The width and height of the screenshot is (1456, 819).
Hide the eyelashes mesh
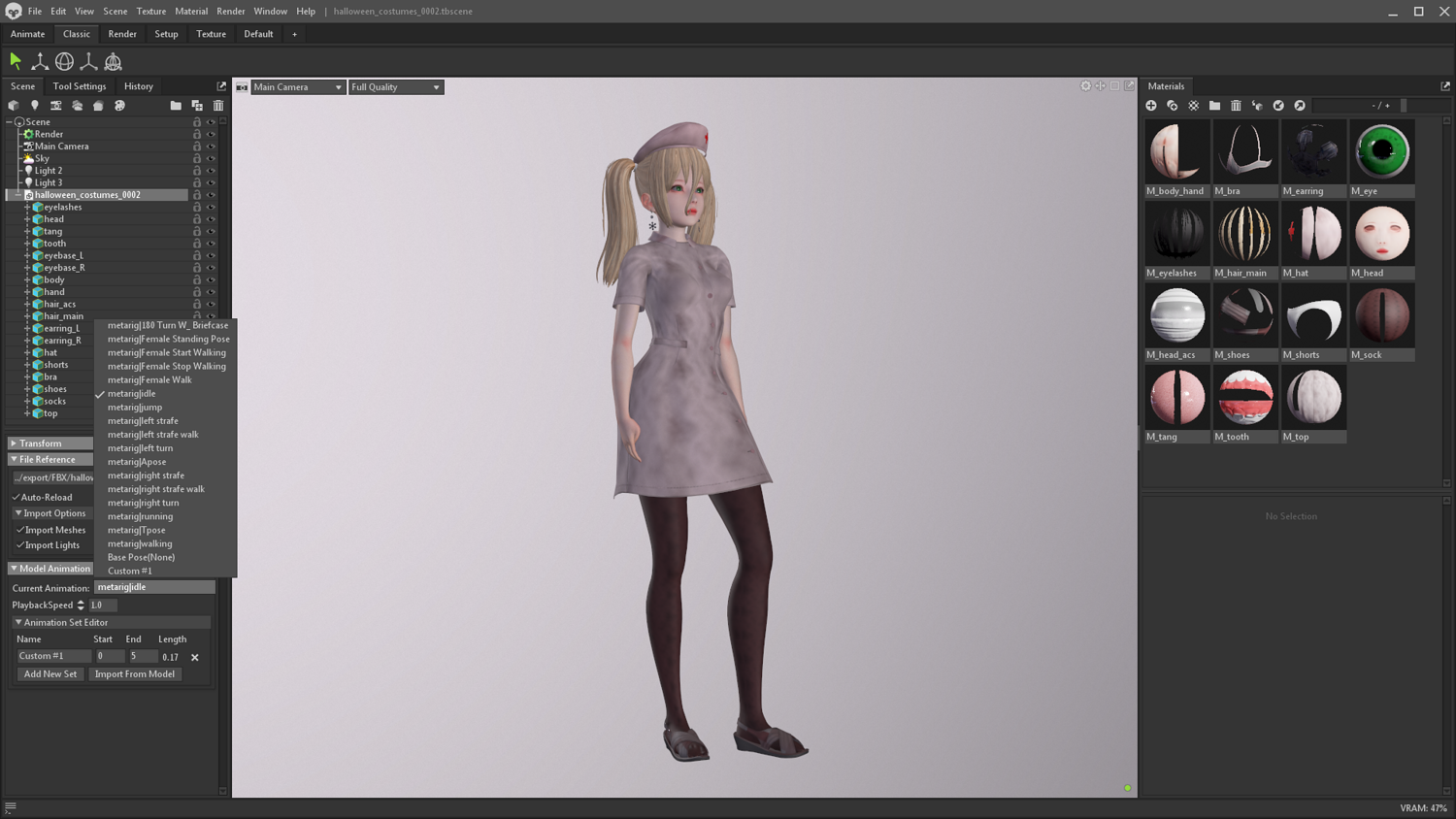pyautogui.click(x=211, y=207)
